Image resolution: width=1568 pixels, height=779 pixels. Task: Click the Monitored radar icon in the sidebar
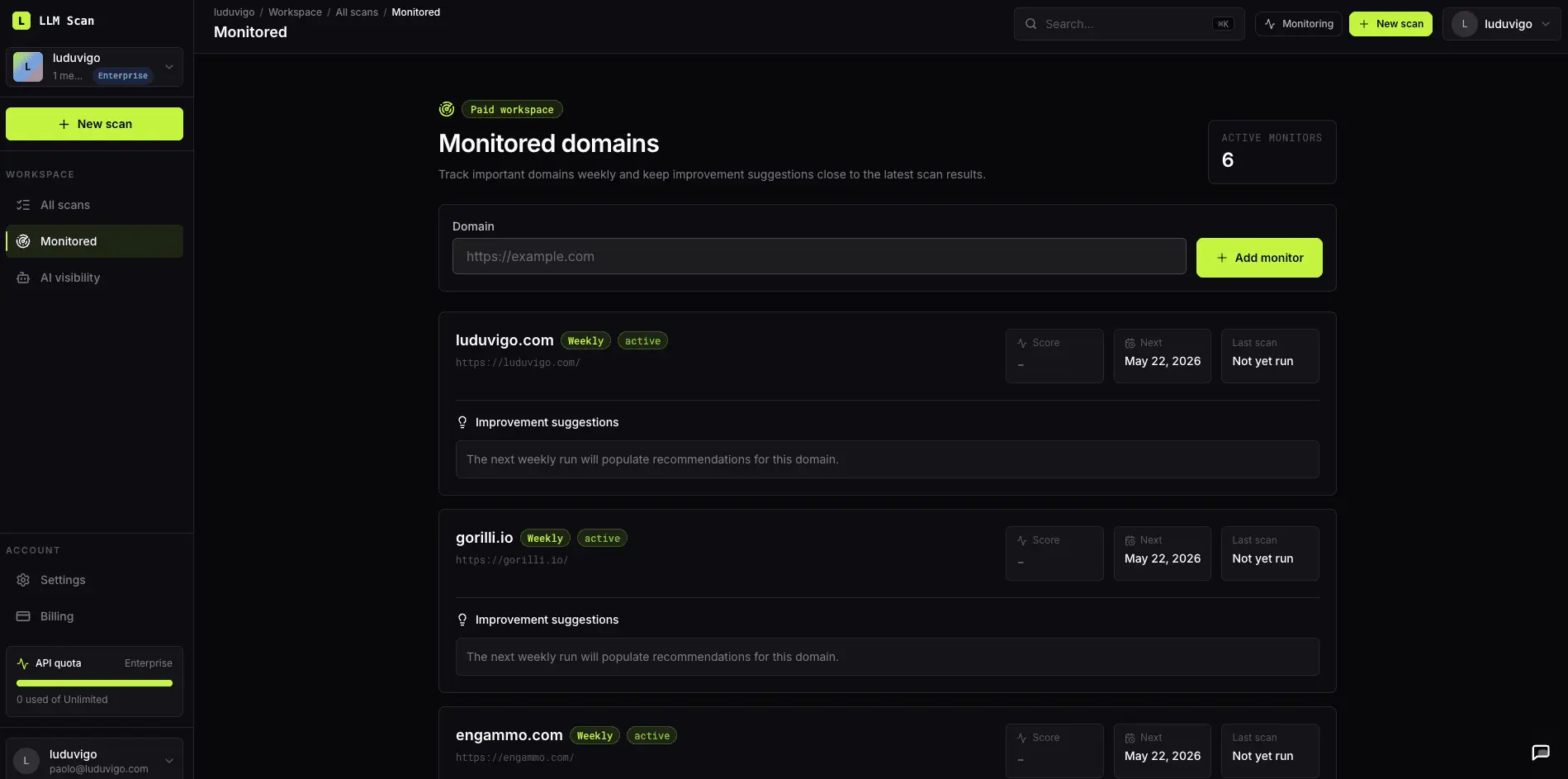23,241
